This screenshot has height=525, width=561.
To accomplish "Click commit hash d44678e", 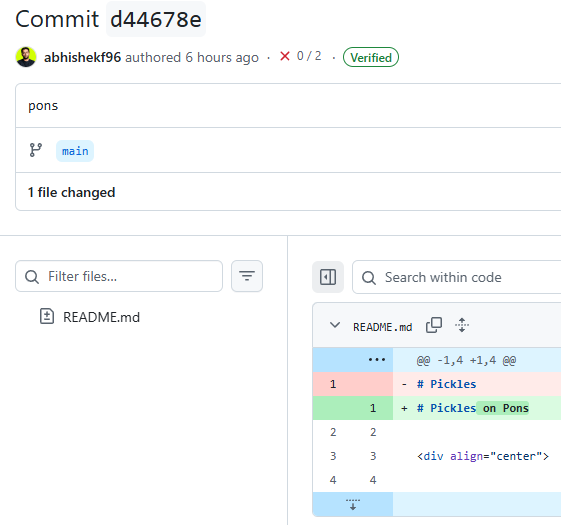I will click(156, 19).
